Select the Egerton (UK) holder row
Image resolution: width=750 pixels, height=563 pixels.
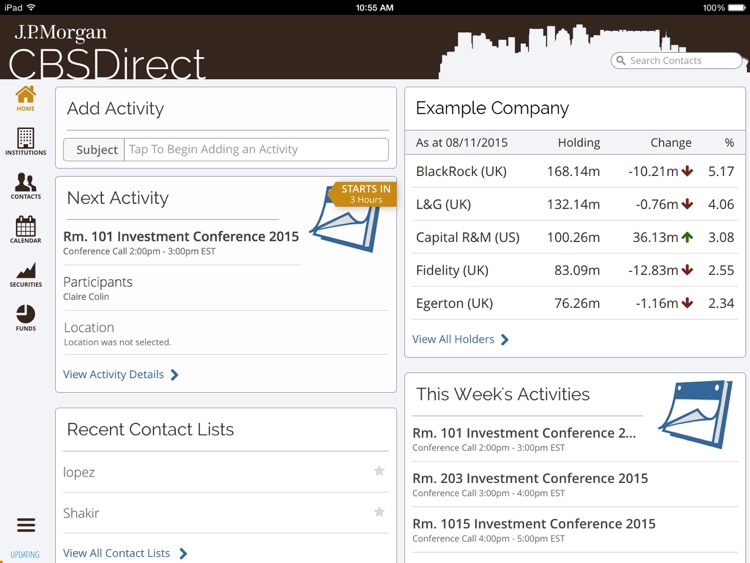(575, 303)
